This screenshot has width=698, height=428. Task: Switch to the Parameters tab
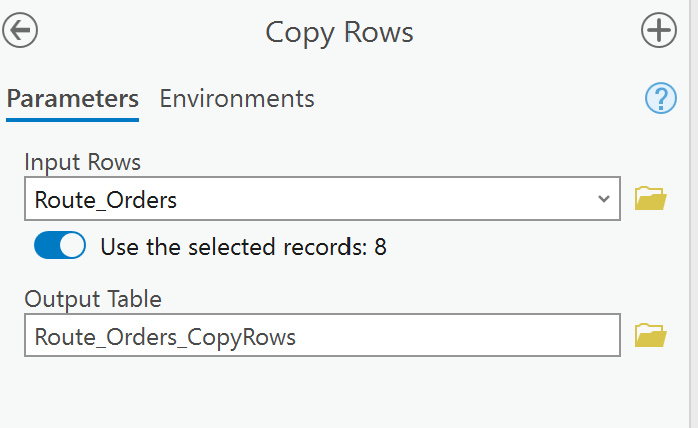point(72,99)
